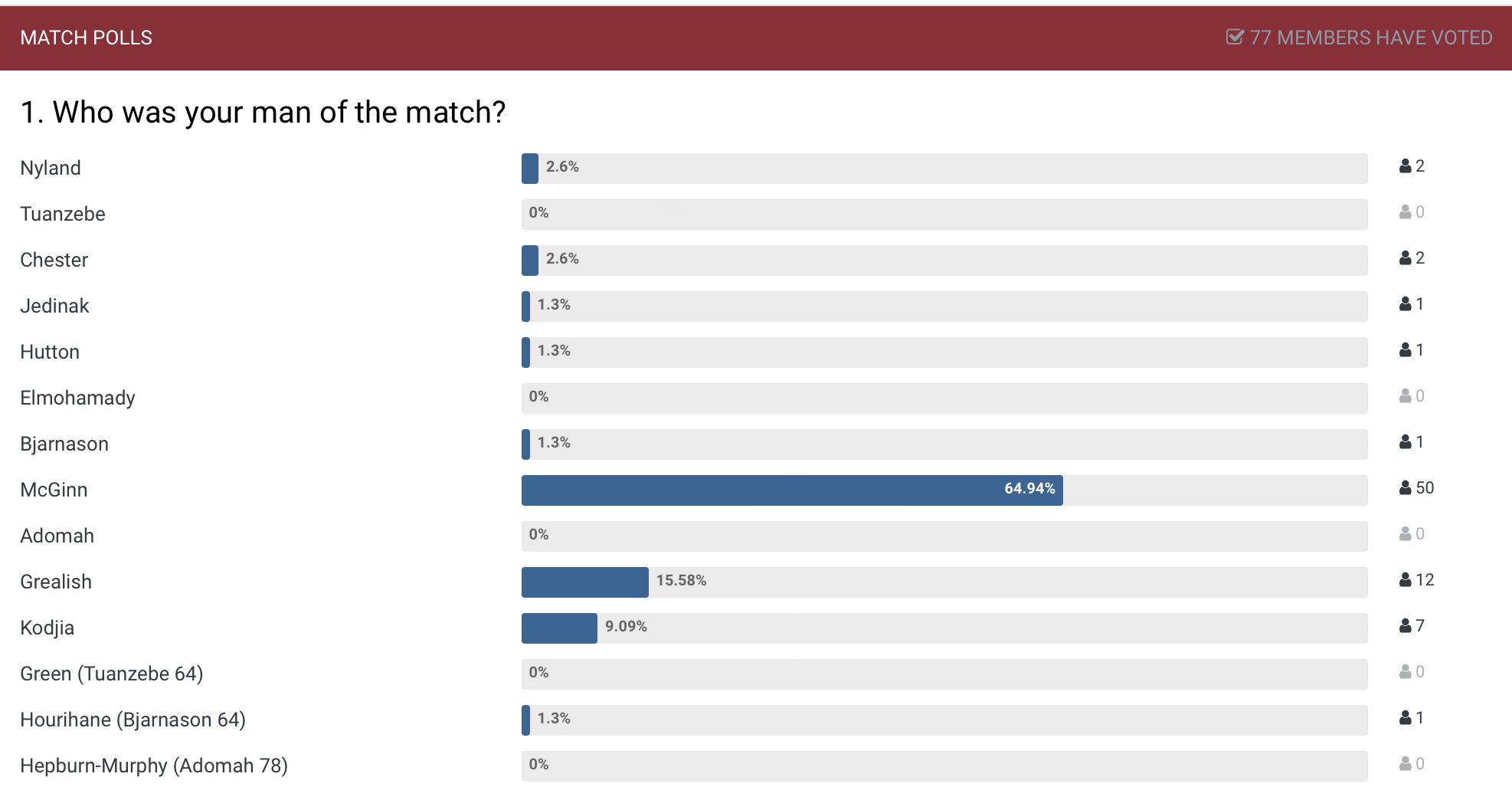Click the voter icon for Kodjia

click(1406, 625)
